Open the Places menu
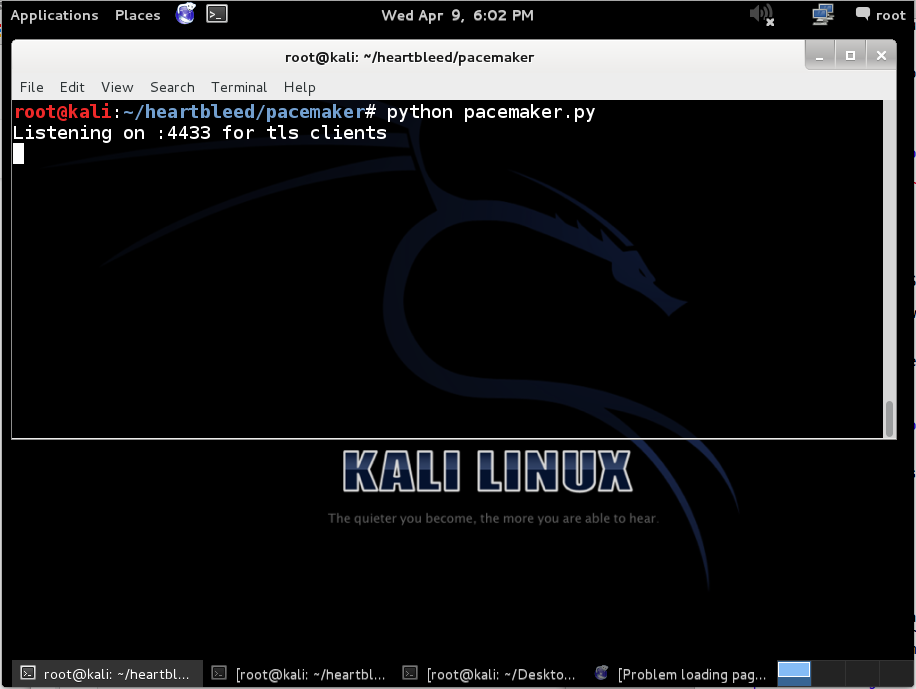The width and height of the screenshot is (916, 689). 137,15
